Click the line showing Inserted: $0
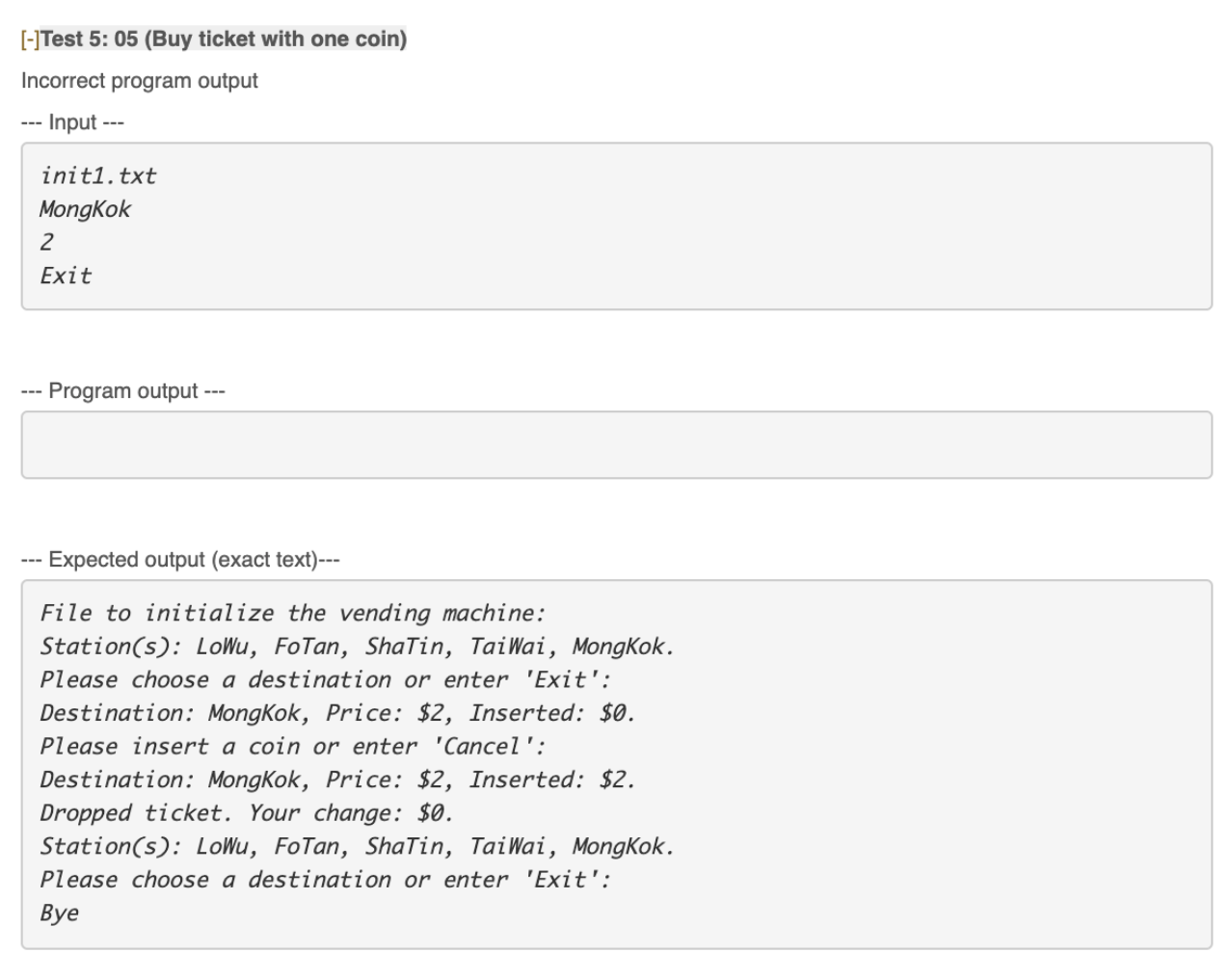 click(x=338, y=714)
